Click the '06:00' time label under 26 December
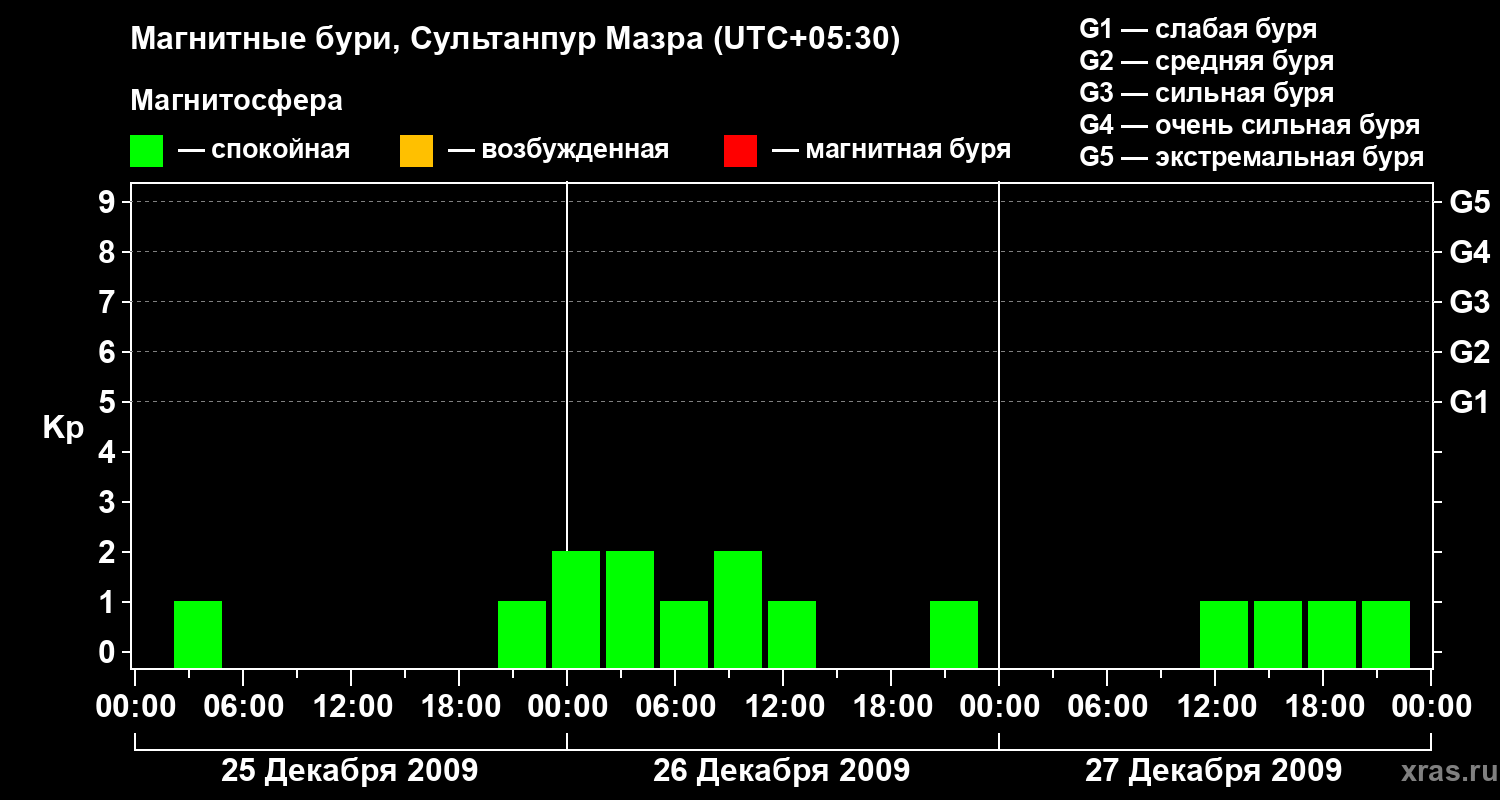The image size is (1500, 800). 675,707
